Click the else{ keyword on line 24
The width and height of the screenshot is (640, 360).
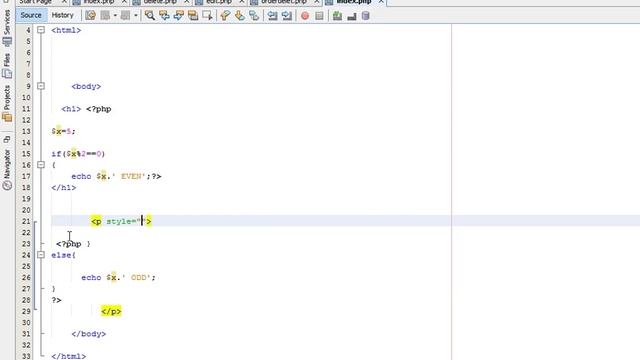tap(64, 255)
